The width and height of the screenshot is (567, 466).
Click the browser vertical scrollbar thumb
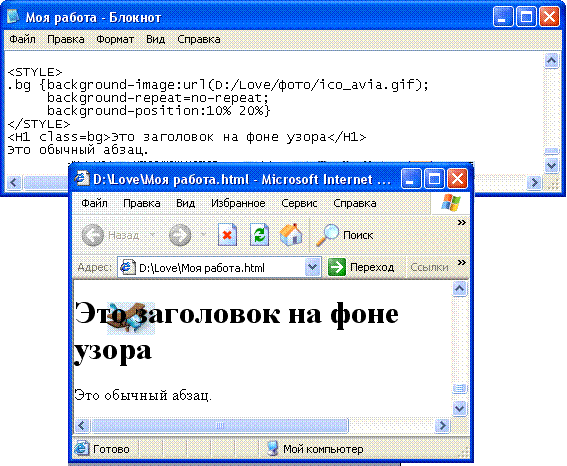(x=459, y=389)
